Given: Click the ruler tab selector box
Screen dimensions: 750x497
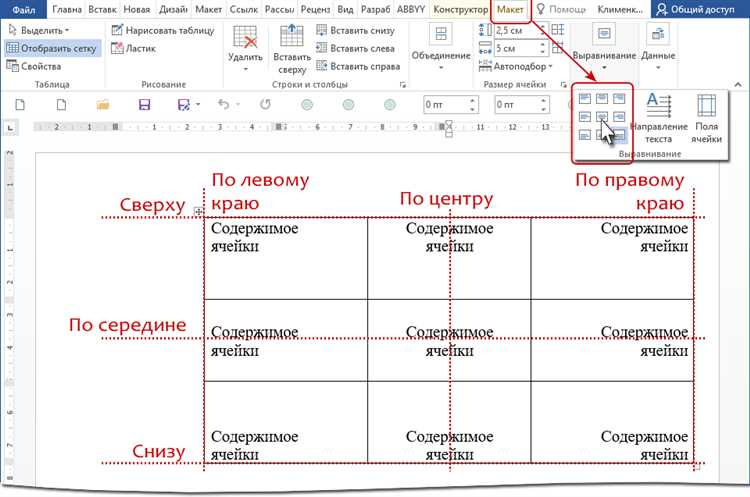Looking at the screenshot, I should pos(11,127).
